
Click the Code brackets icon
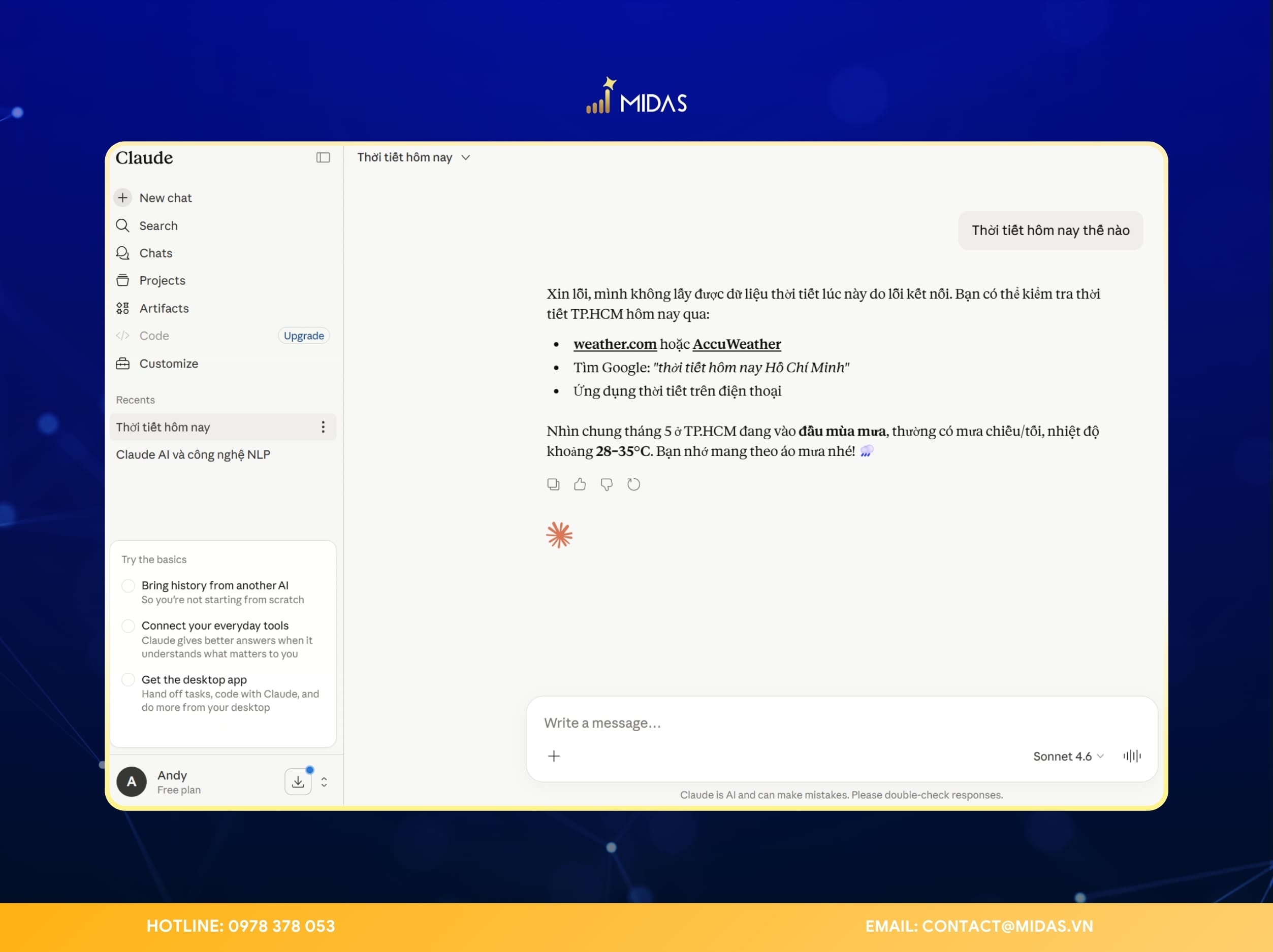tap(122, 335)
